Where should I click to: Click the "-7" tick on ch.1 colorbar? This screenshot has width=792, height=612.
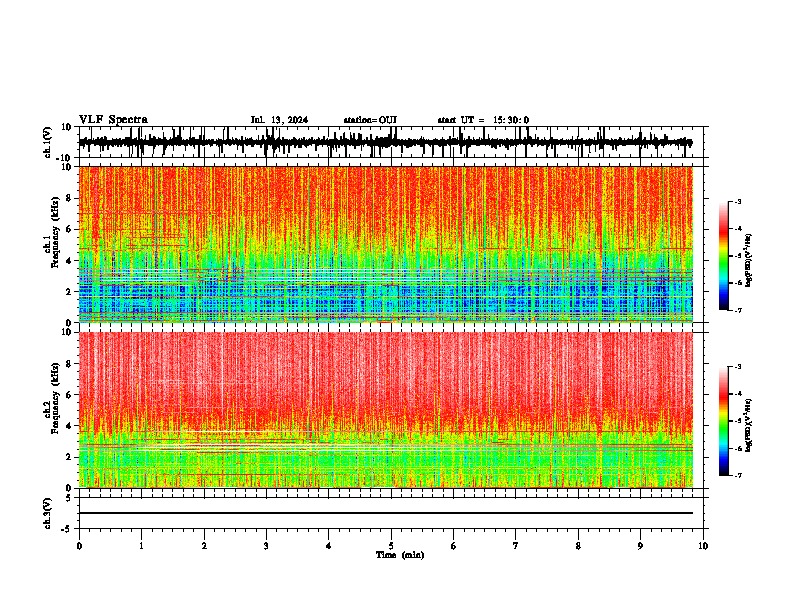[x=737, y=310]
